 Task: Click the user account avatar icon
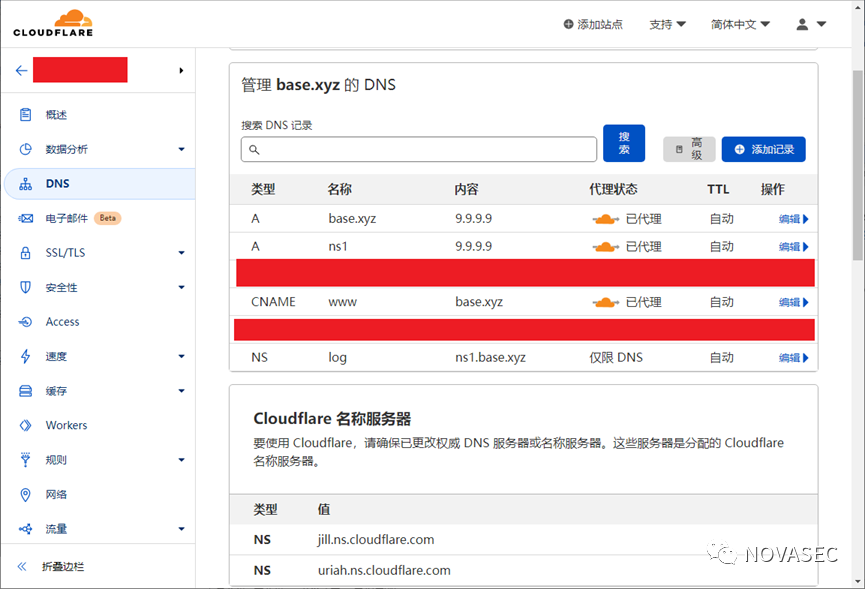[x=802, y=24]
